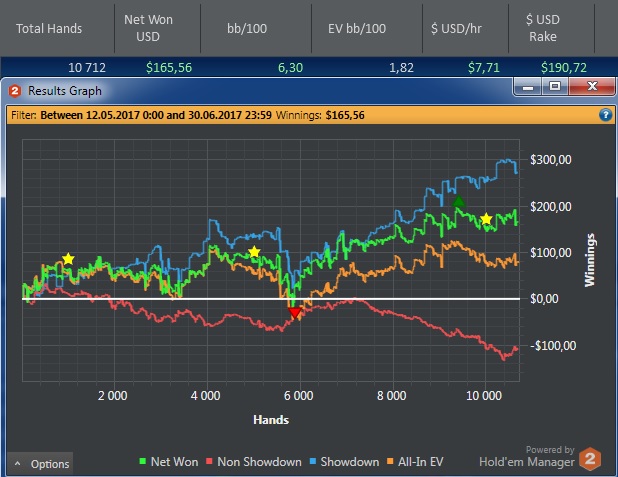Toggle the Non Showdown legend series
This screenshot has height=477, width=618.
click(x=254, y=462)
